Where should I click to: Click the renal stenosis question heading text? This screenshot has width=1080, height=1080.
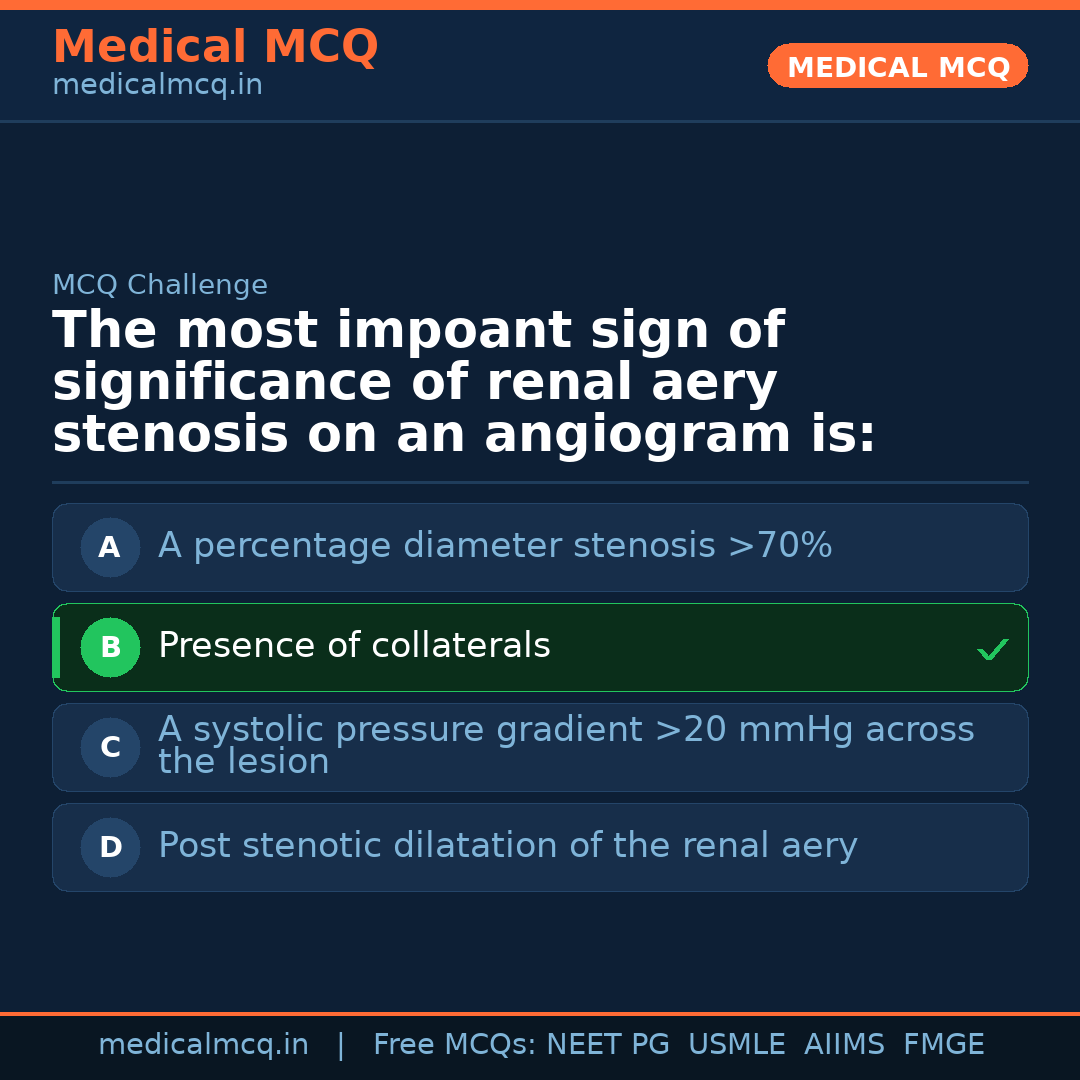(464, 383)
